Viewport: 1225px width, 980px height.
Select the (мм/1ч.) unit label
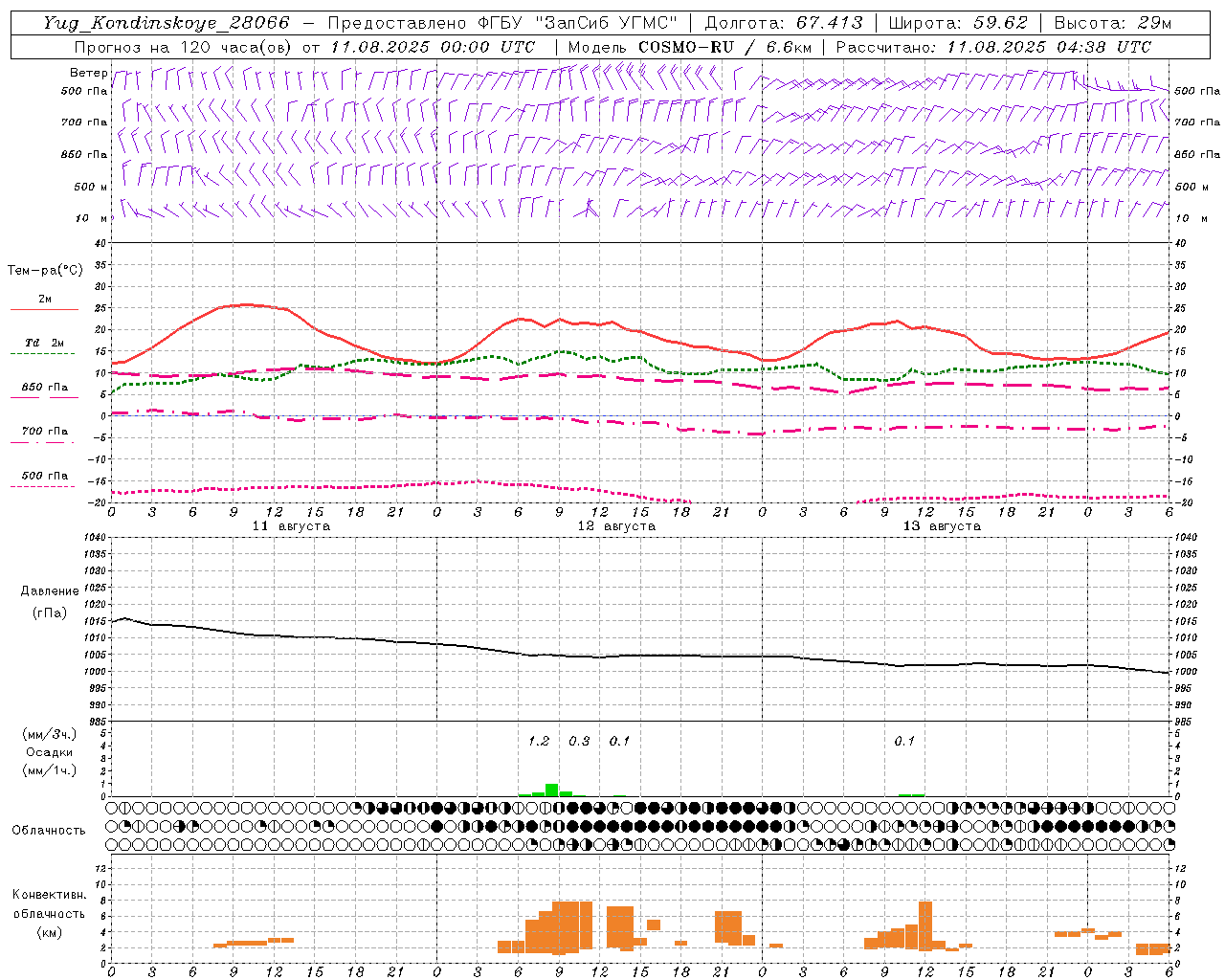coord(49,770)
